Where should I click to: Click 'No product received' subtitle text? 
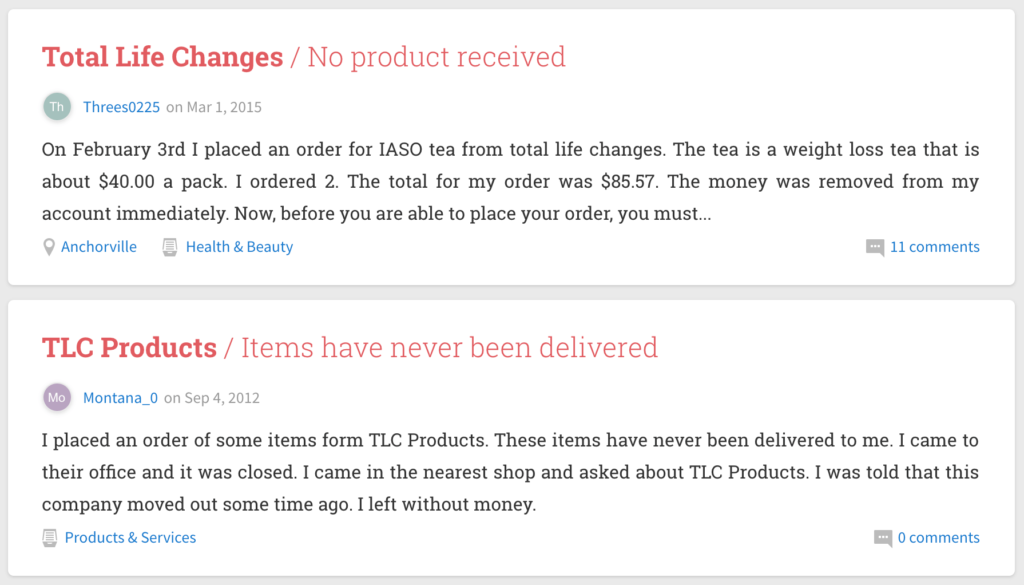(x=436, y=57)
